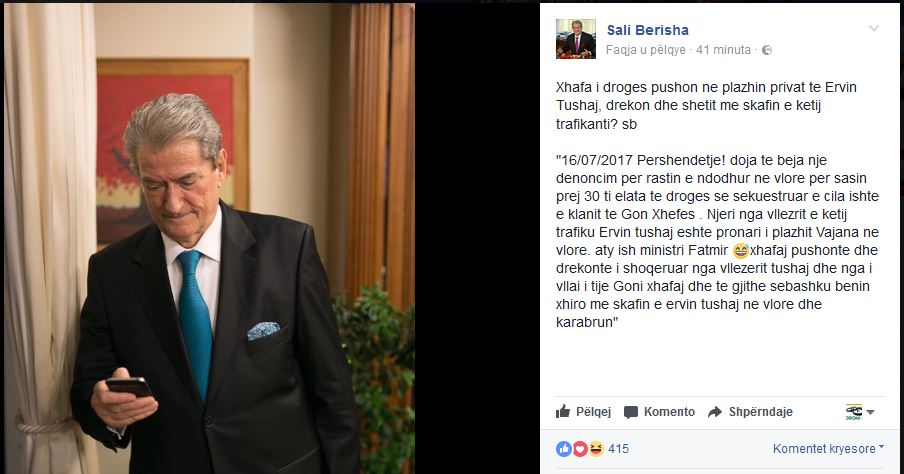This screenshot has width=904, height=474.
Task: Click the red heart reaction icon
Action: (580, 449)
